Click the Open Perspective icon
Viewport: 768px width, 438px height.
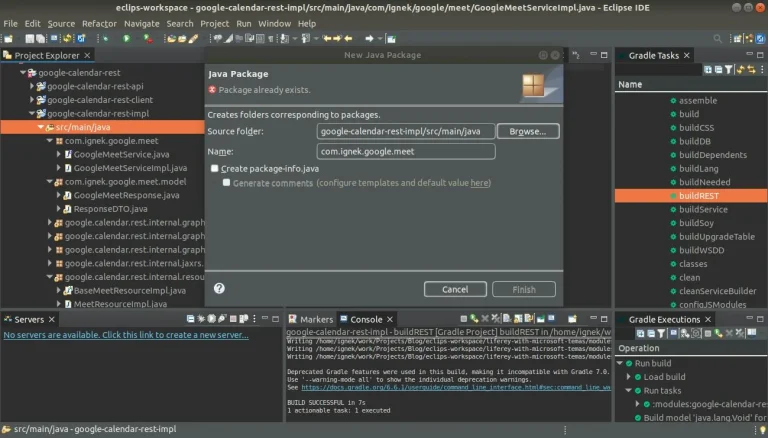tap(737, 38)
